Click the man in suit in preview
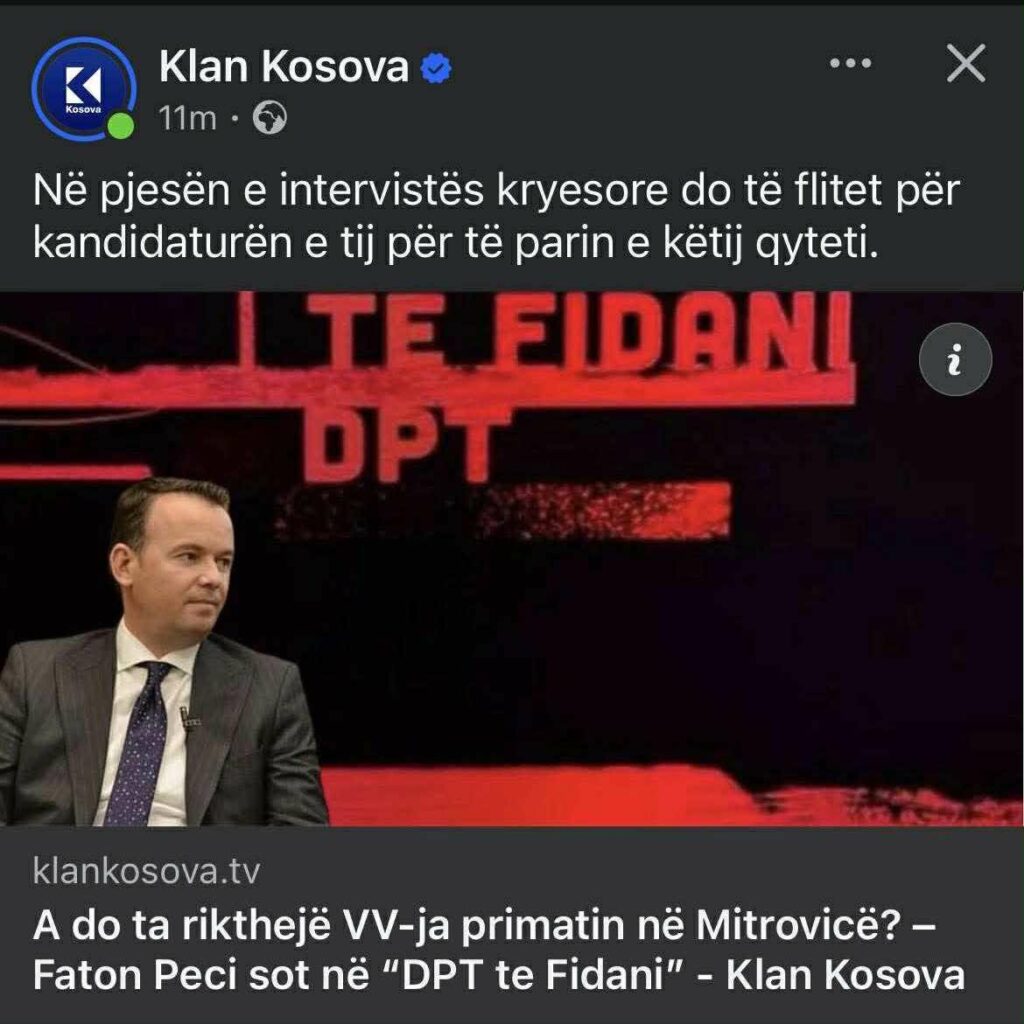Viewport: 1024px width, 1024px height. 160,652
